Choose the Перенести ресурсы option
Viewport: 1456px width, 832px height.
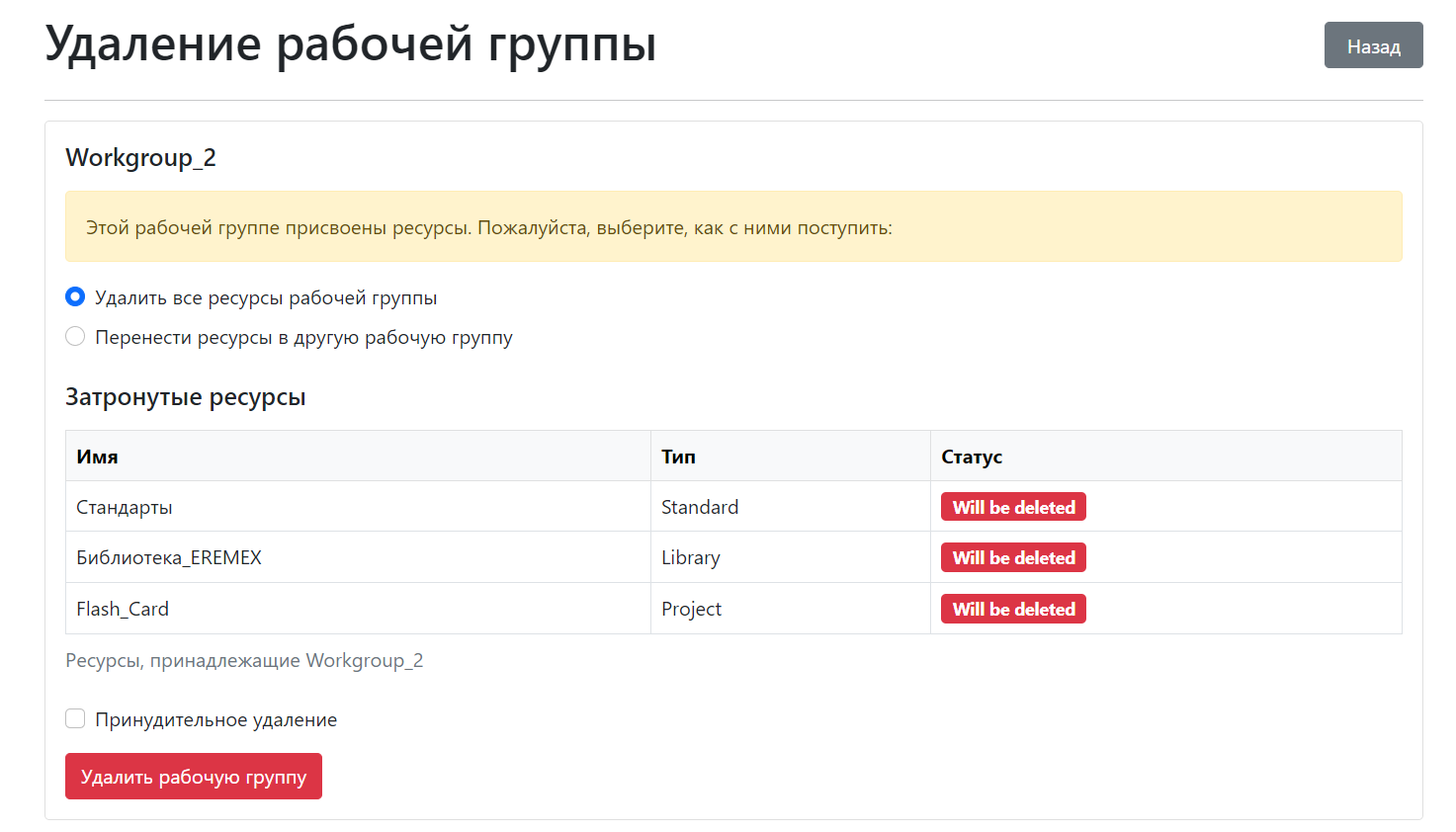click(x=75, y=336)
